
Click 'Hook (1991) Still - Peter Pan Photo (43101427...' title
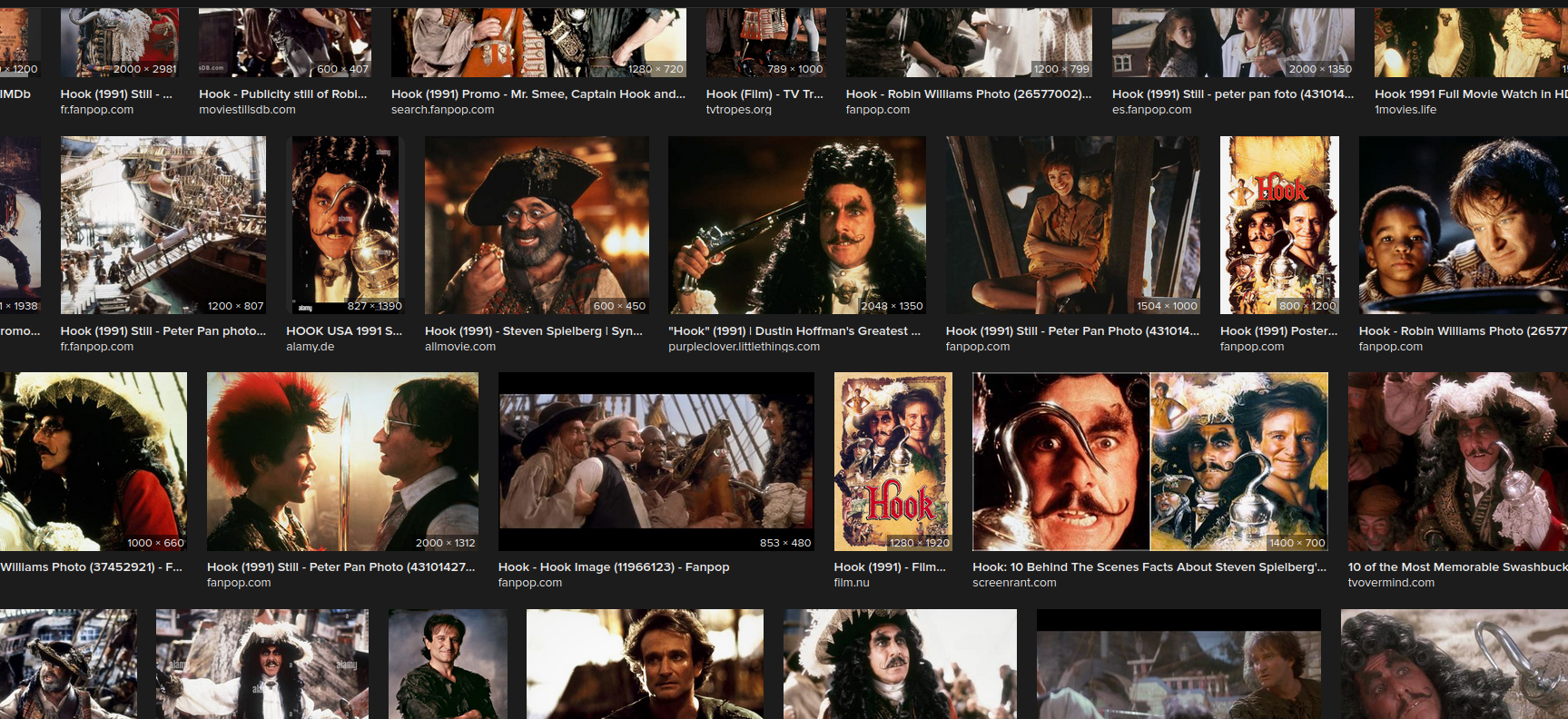tap(341, 566)
